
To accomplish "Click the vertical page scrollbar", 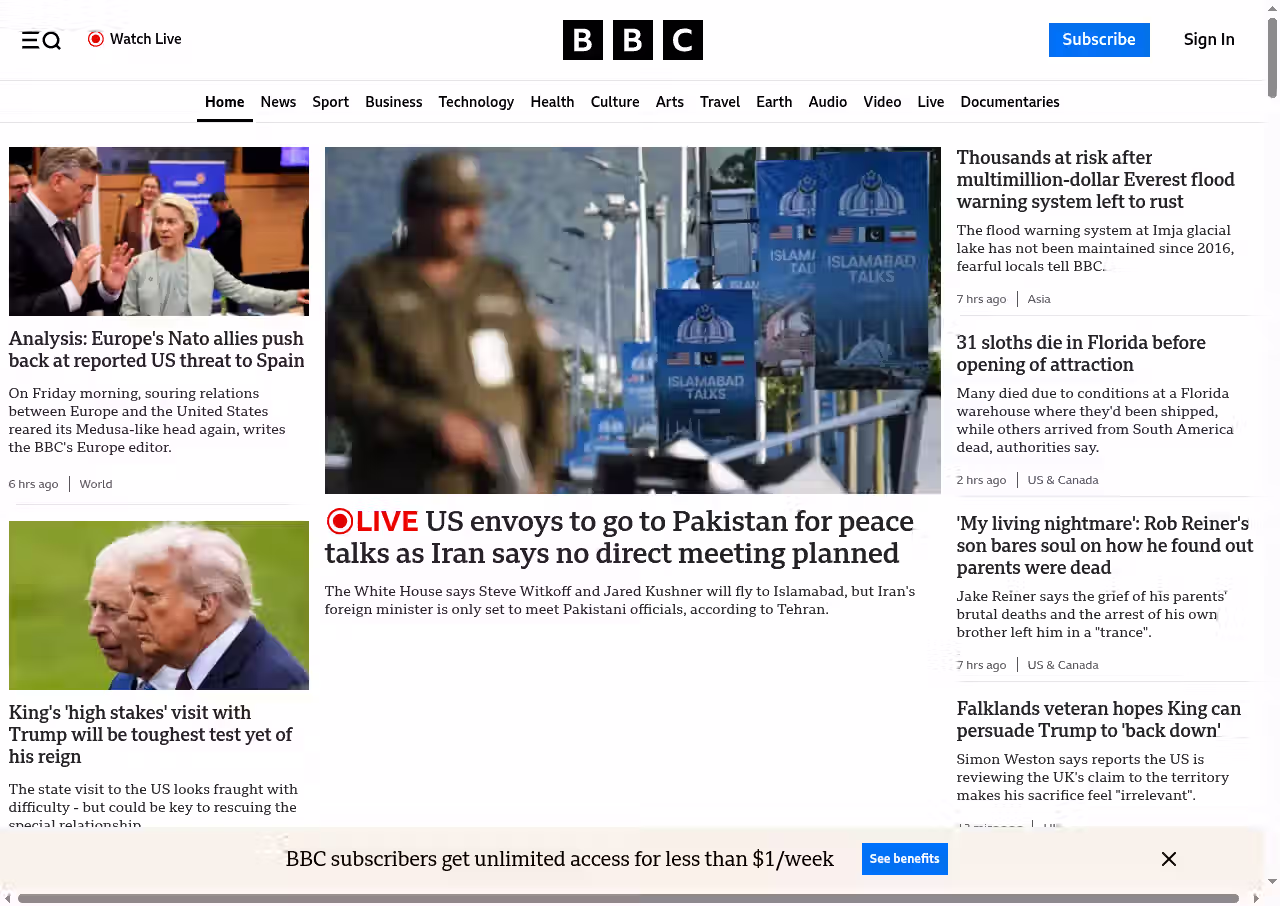I will pyautogui.click(x=1272, y=60).
